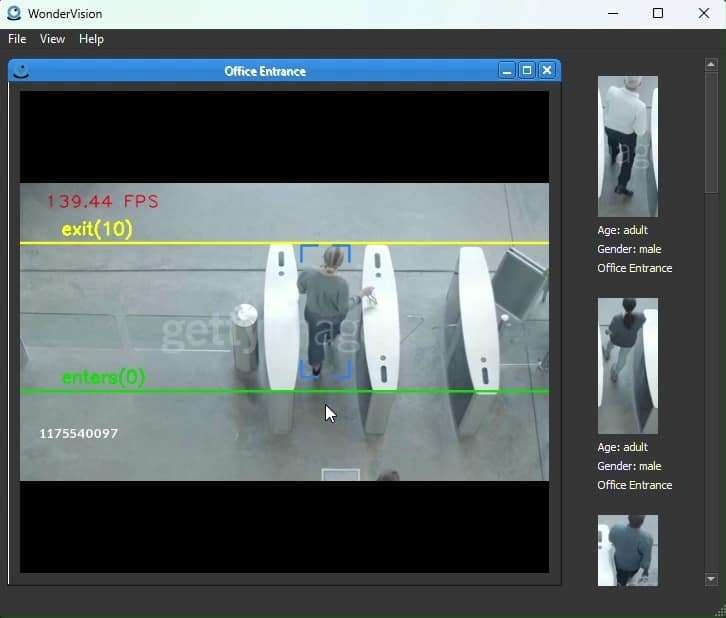Click the Office Entrance window title bar
This screenshot has width=726, height=618.
(265, 71)
